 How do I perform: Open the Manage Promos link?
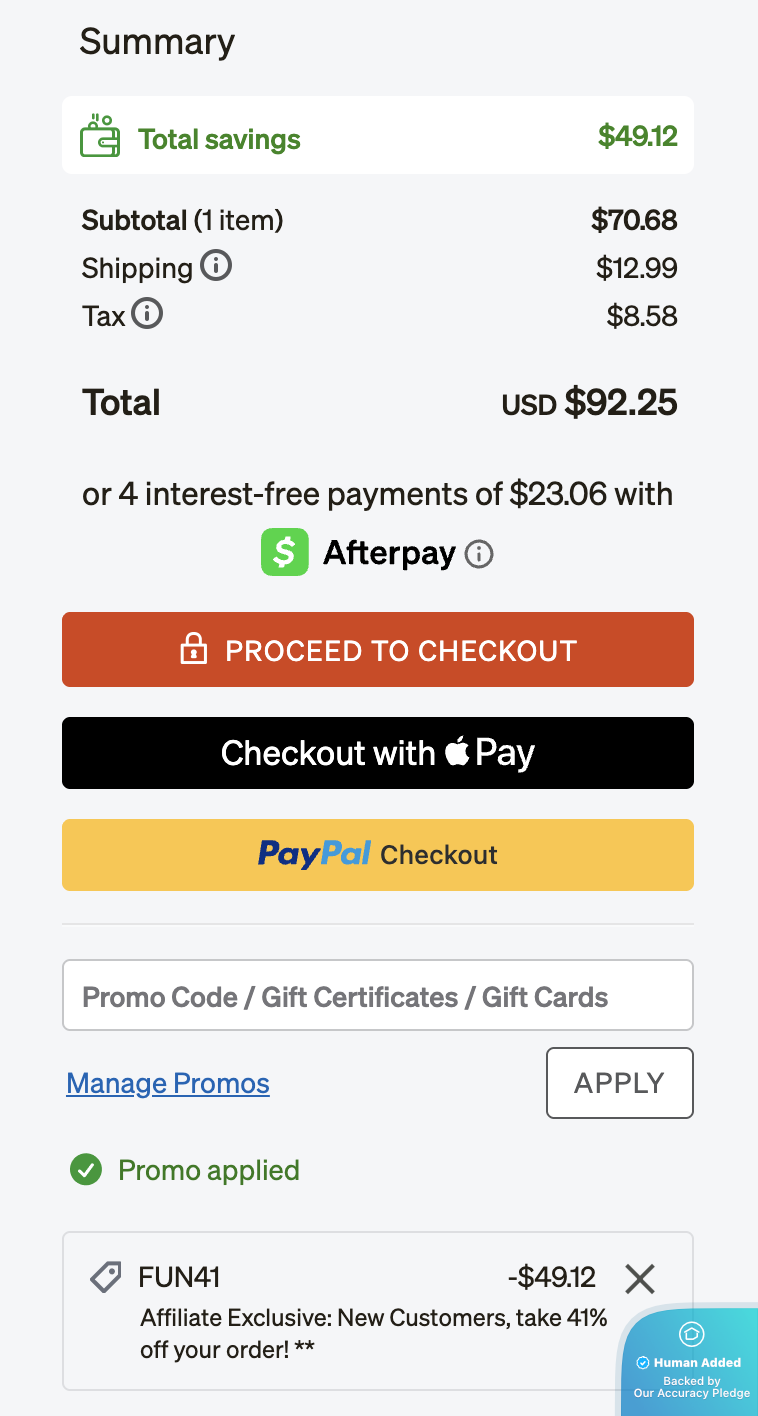coord(167,1083)
